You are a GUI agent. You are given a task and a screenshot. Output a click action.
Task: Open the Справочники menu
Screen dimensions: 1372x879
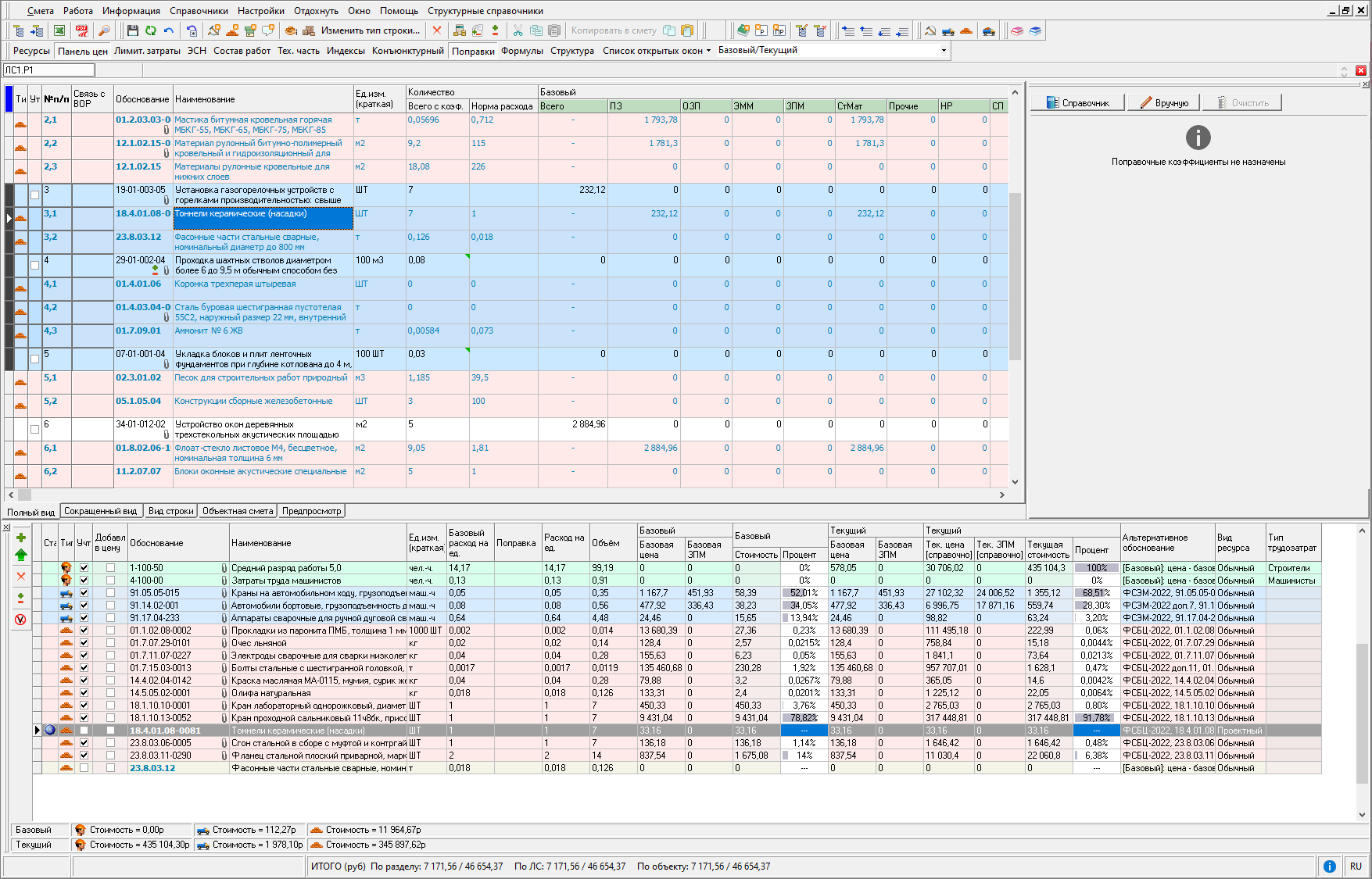click(x=199, y=11)
